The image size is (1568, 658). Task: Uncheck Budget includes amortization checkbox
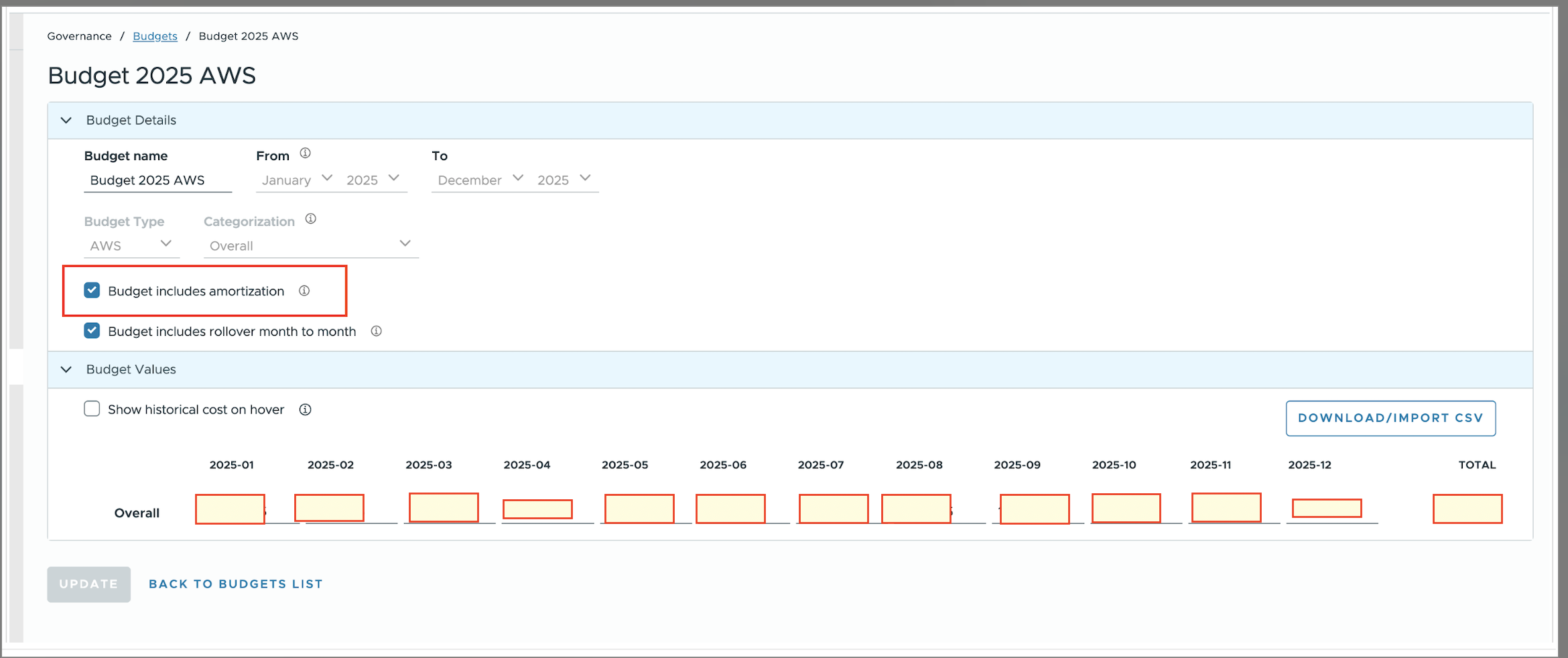point(92,291)
